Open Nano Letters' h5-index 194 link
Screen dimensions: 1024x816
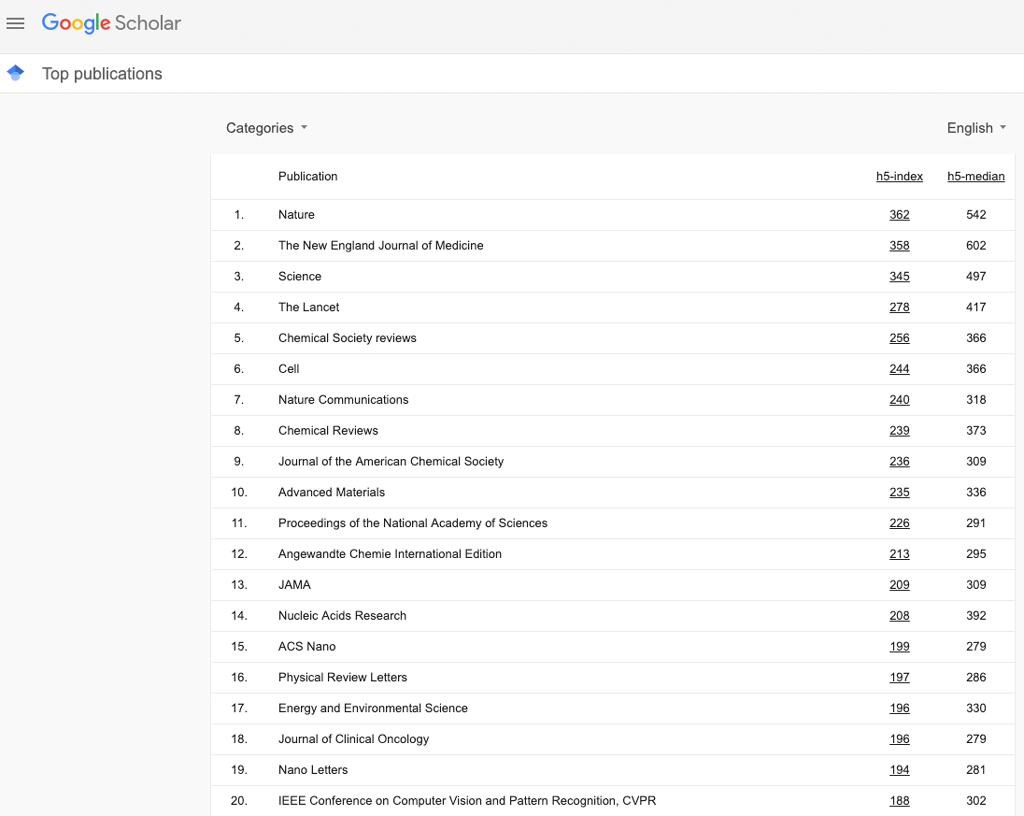(x=899, y=770)
